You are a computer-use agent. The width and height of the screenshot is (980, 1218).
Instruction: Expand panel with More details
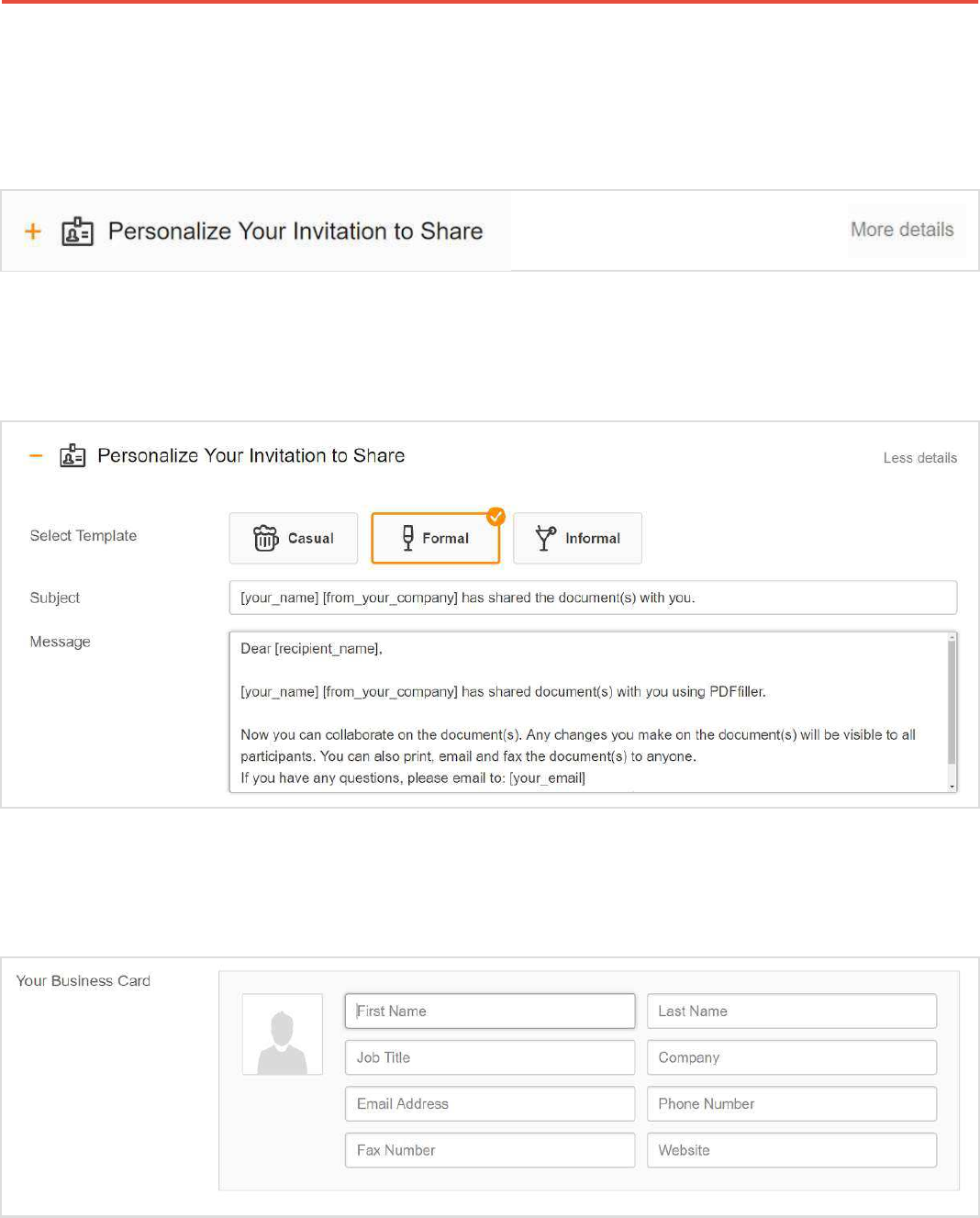coord(902,229)
